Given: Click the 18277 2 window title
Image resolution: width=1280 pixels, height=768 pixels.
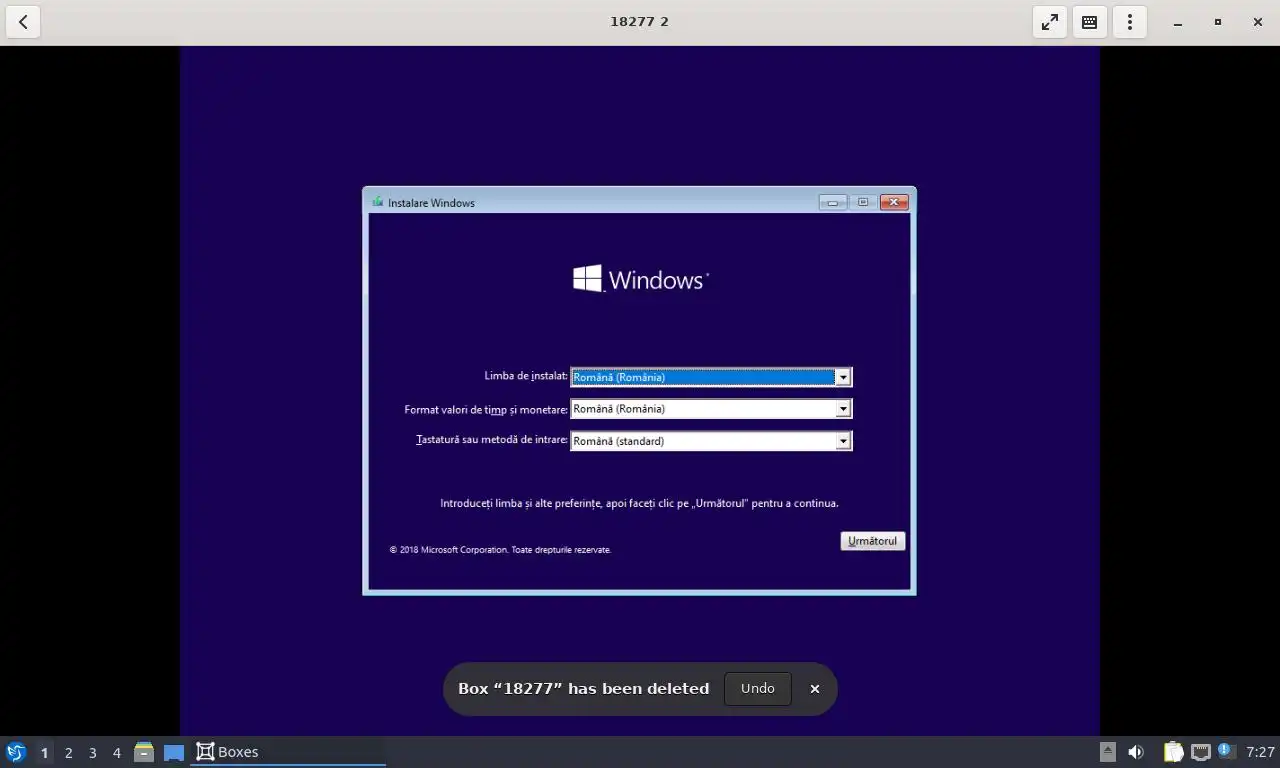Looking at the screenshot, I should pos(640,21).
